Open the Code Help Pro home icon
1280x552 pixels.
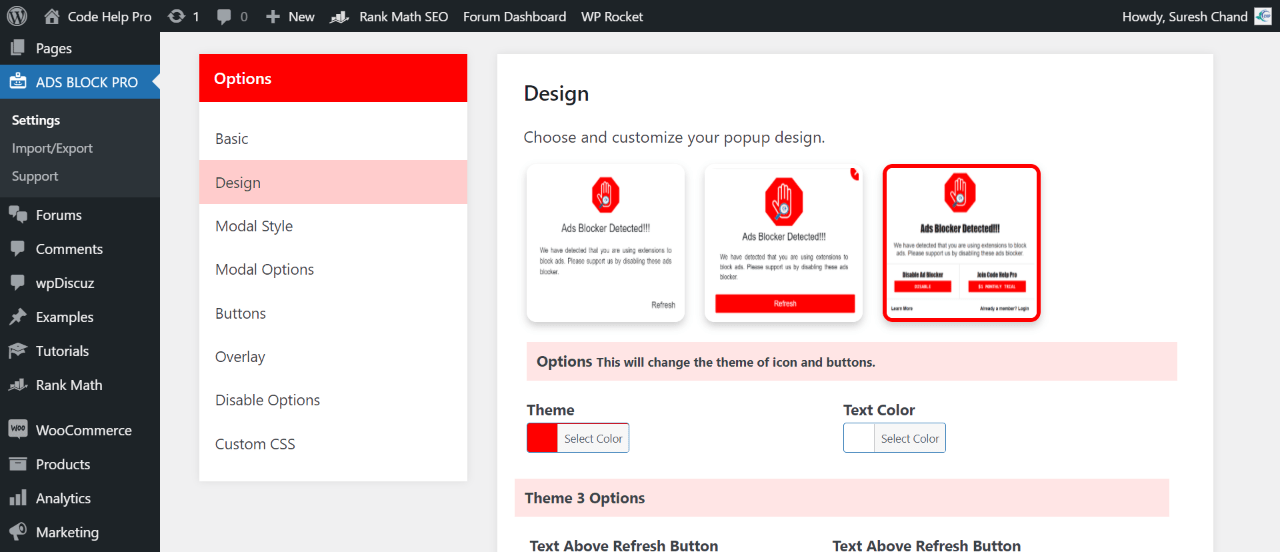[52, 16]
